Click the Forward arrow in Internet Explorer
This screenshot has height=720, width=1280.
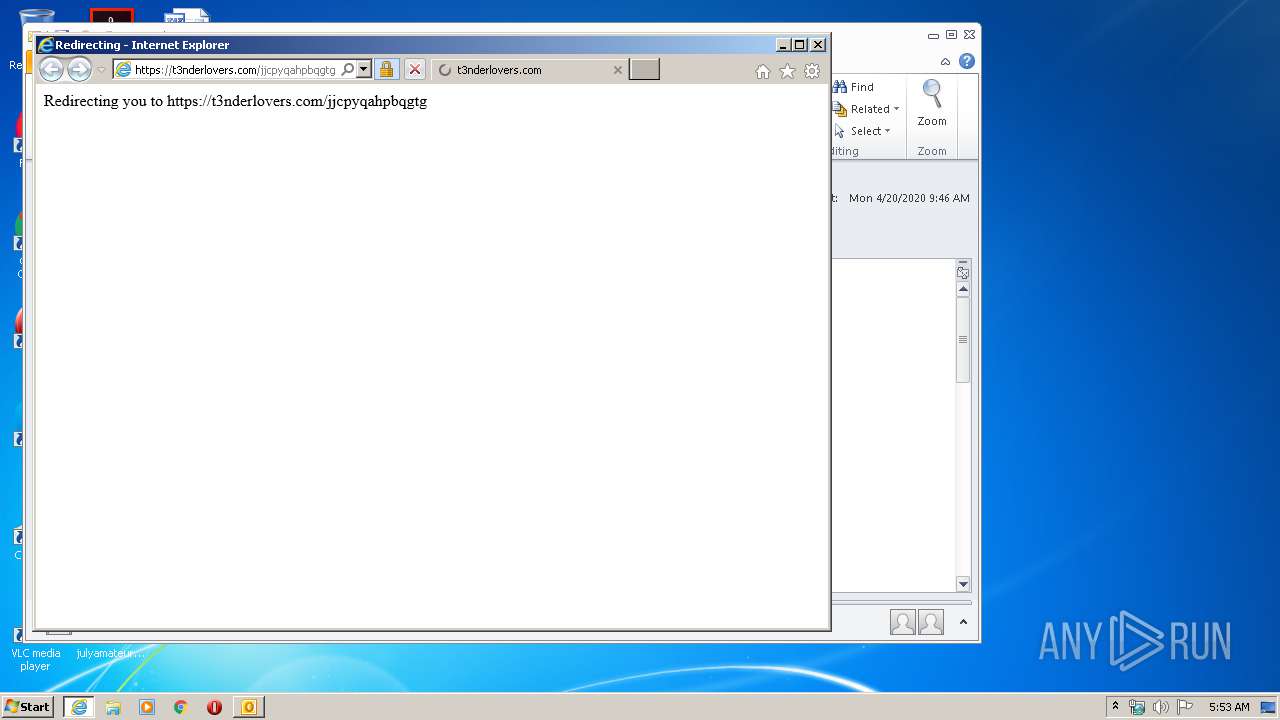79,69
